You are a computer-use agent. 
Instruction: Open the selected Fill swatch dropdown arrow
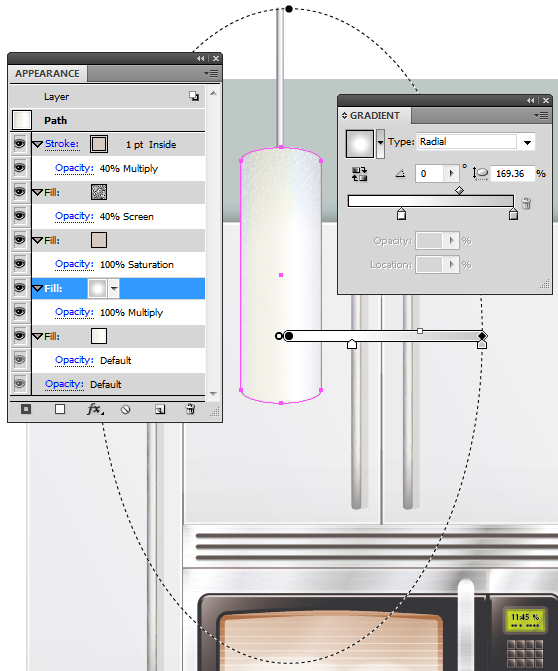[114, 288]
